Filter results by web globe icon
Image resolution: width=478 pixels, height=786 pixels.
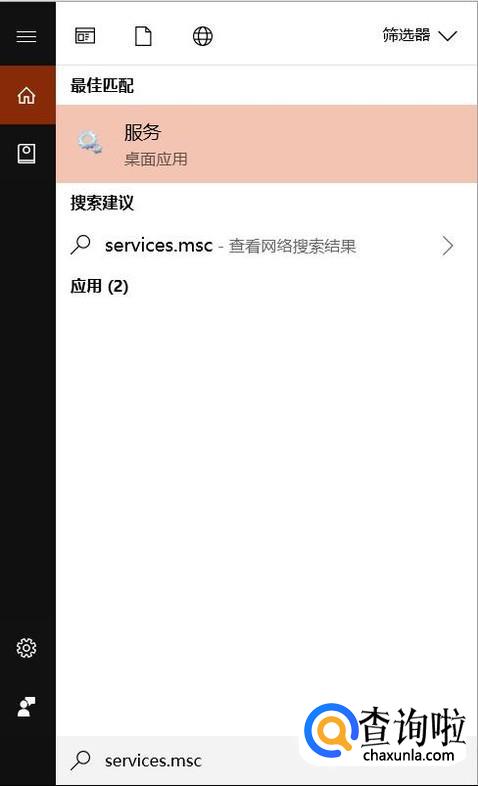(x=202, y=36)
